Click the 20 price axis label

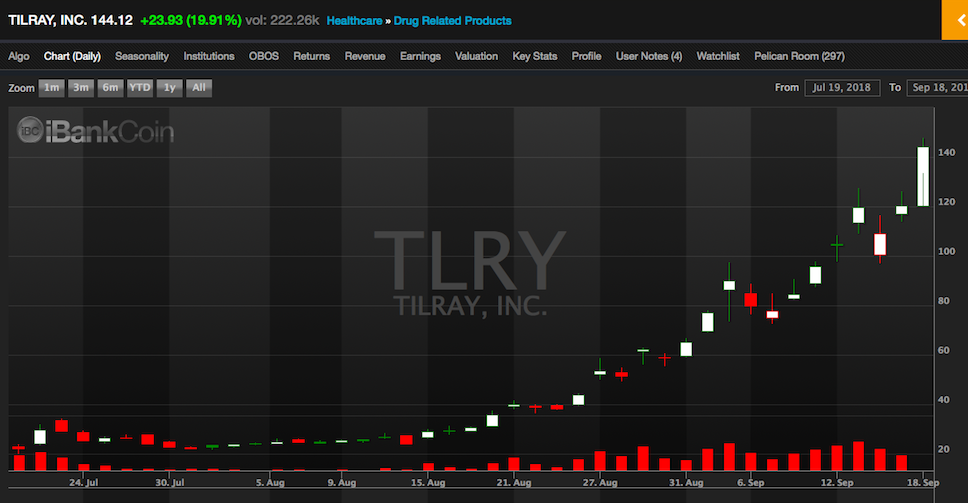click(943, 449)
